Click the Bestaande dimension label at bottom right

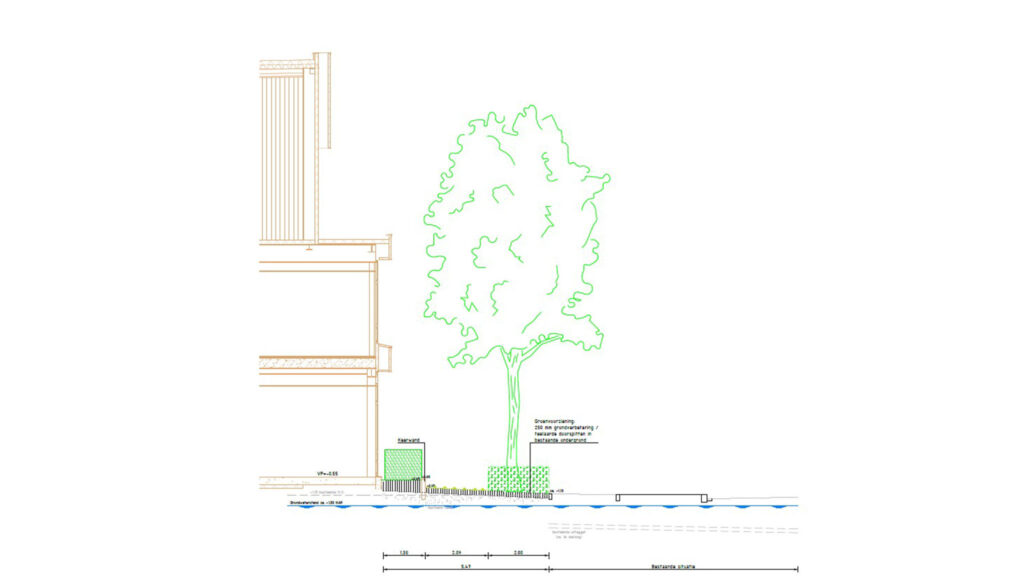[672, 566]
